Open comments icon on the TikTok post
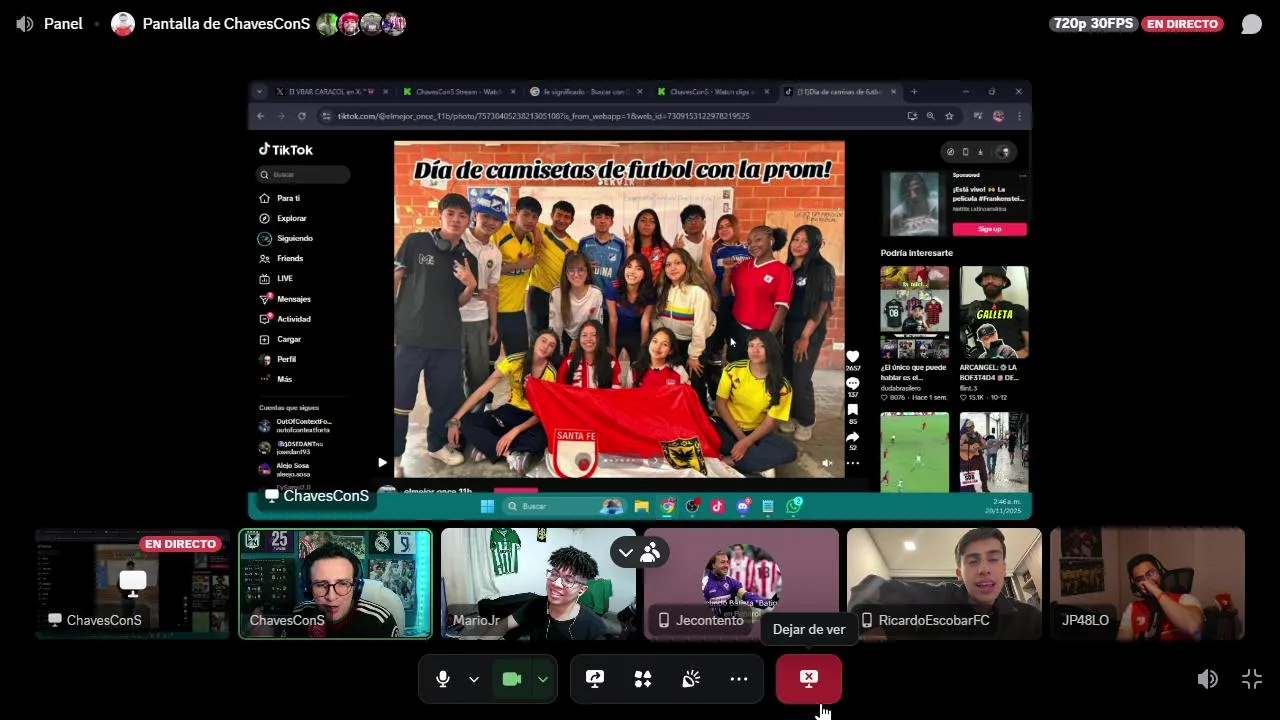 point(852,383)
